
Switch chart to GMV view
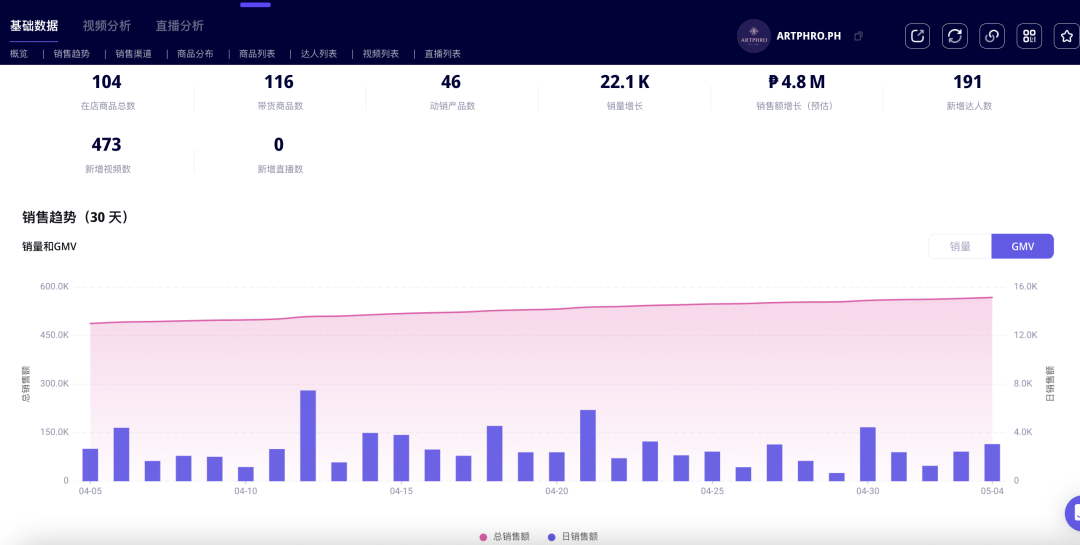[x=1022, y=246]
